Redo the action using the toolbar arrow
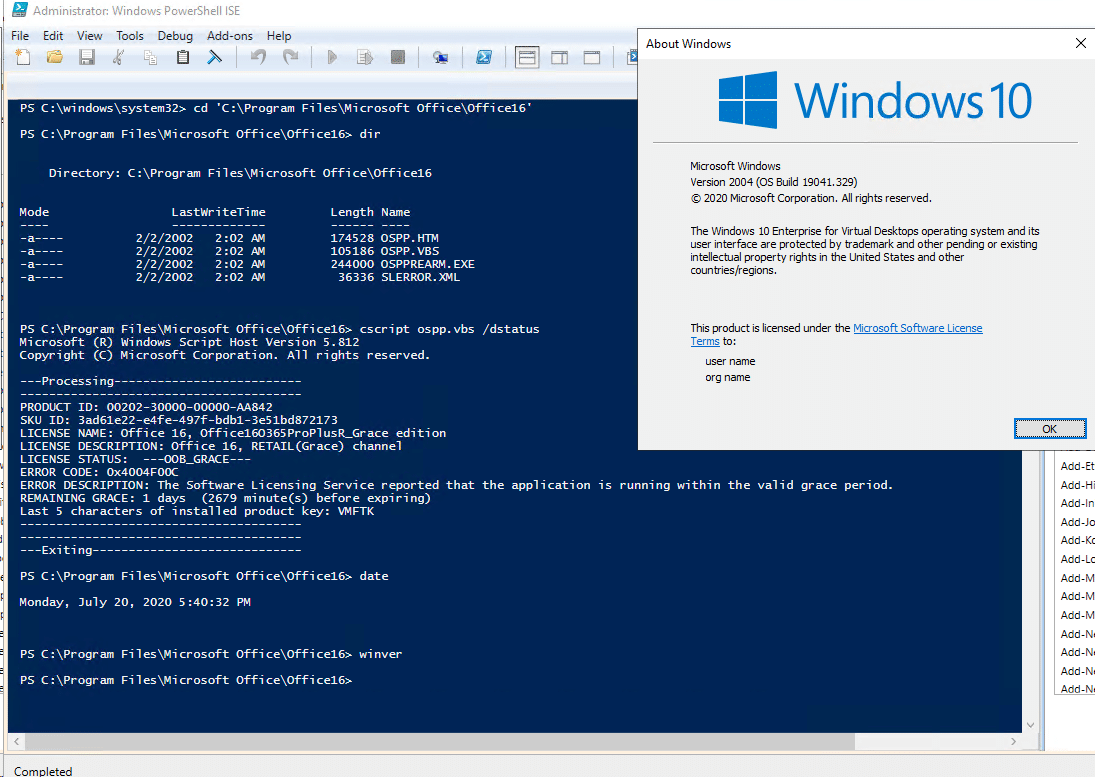The image size is (1095, 777). click(291, 57)
